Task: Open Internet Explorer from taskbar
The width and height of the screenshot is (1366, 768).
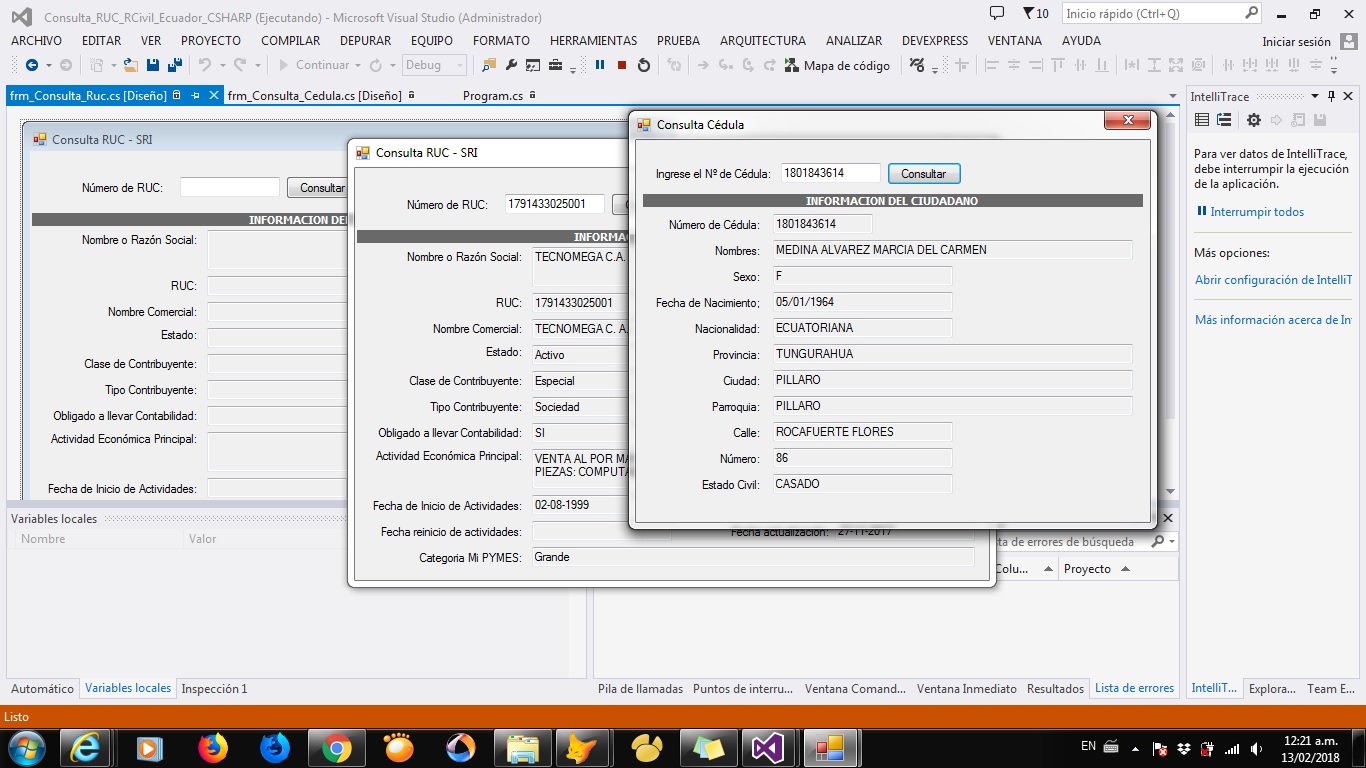Action: click(86, 747)
